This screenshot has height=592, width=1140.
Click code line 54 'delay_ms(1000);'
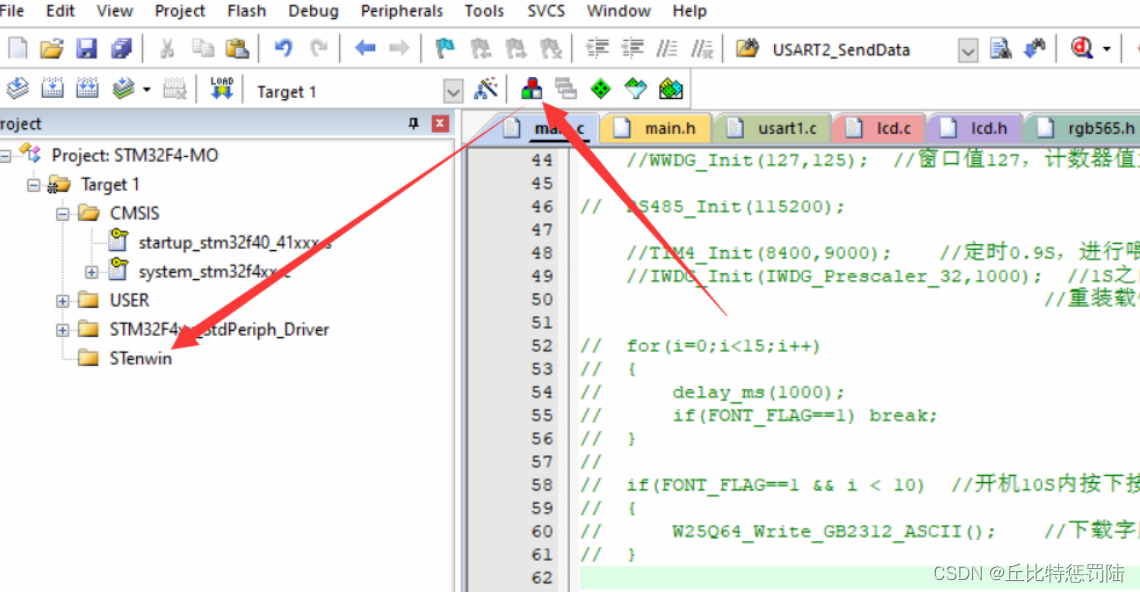tap(758, 393)
